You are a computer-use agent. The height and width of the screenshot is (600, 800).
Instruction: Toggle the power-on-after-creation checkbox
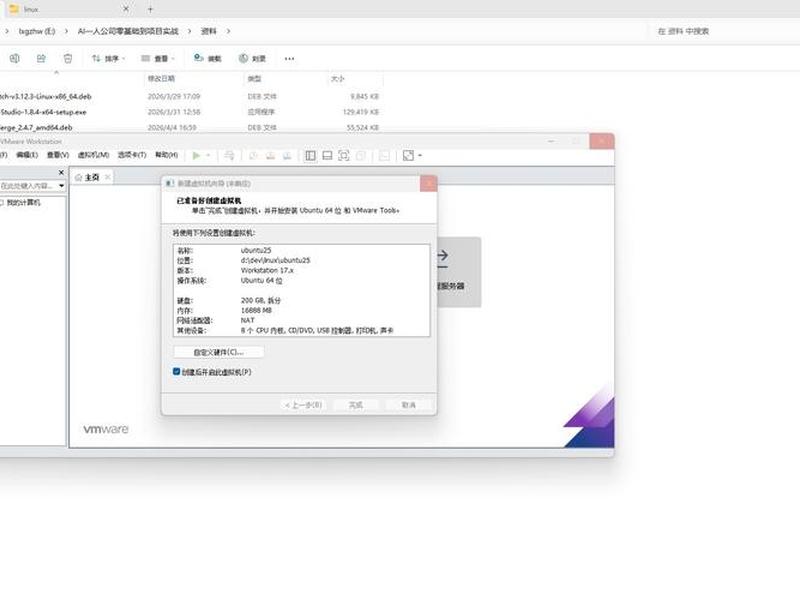pos(177,371)
